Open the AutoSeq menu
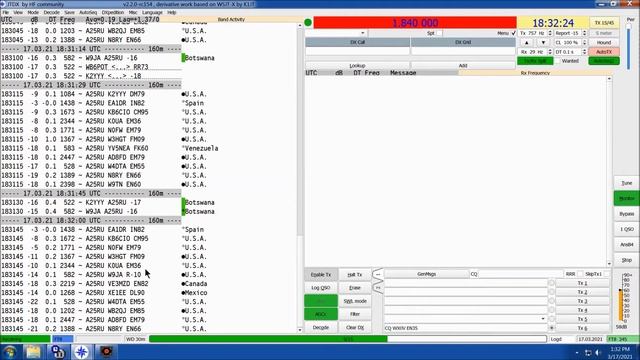Screen dimensions: 640x360 [88, 12]
